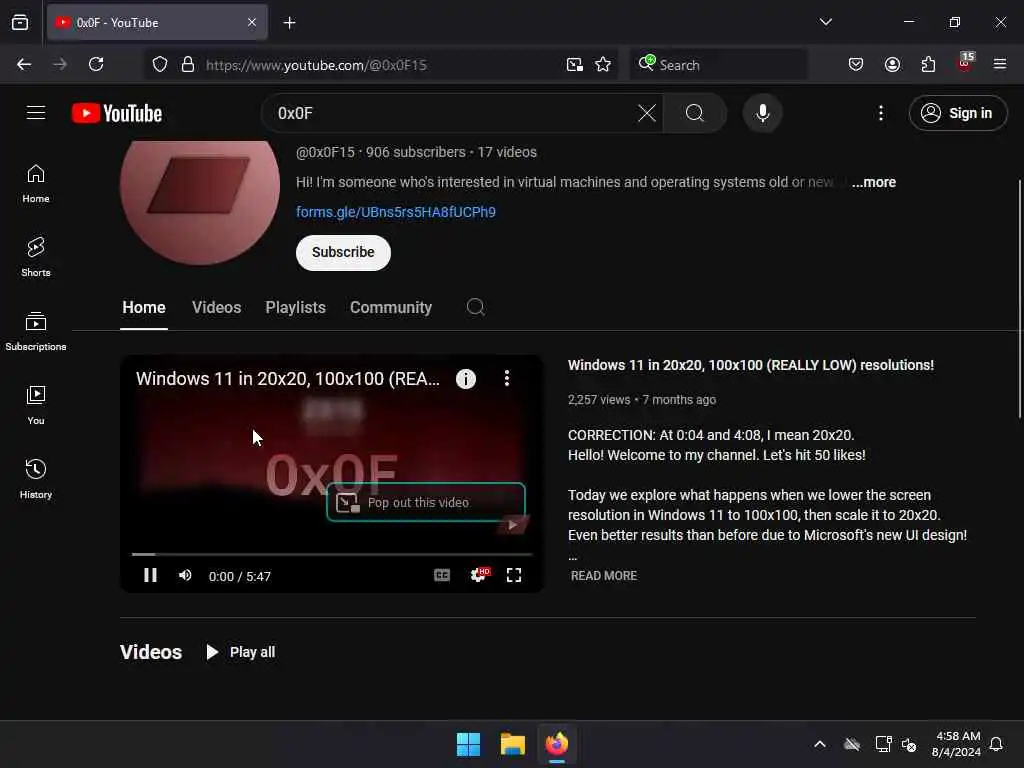Show hidden system tray icons chevron
The width and height of the screenshot is (1024, 768).
820,744
